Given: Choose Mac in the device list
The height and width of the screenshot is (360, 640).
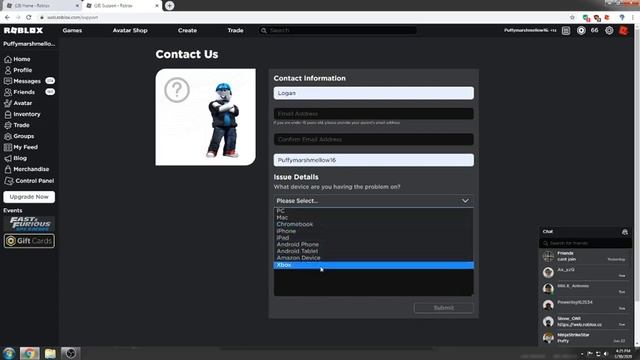Looking at the screenshot, I should coord(373,218).
